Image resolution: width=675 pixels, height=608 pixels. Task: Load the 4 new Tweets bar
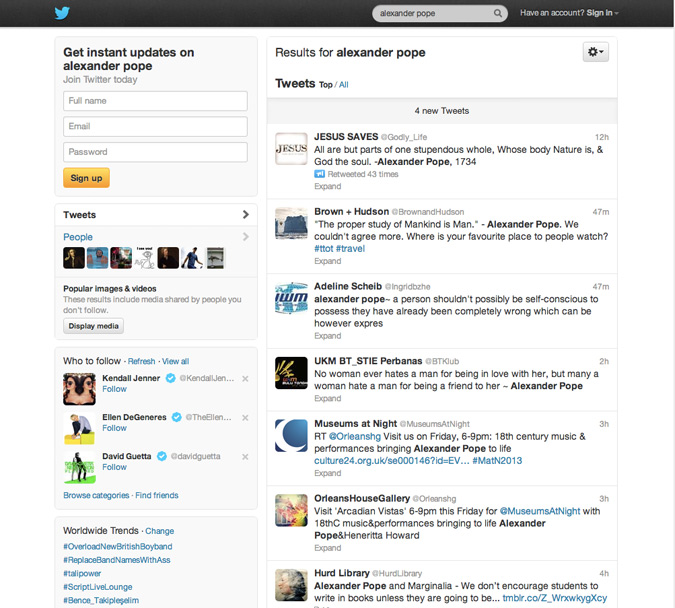(x=442, y=111)
